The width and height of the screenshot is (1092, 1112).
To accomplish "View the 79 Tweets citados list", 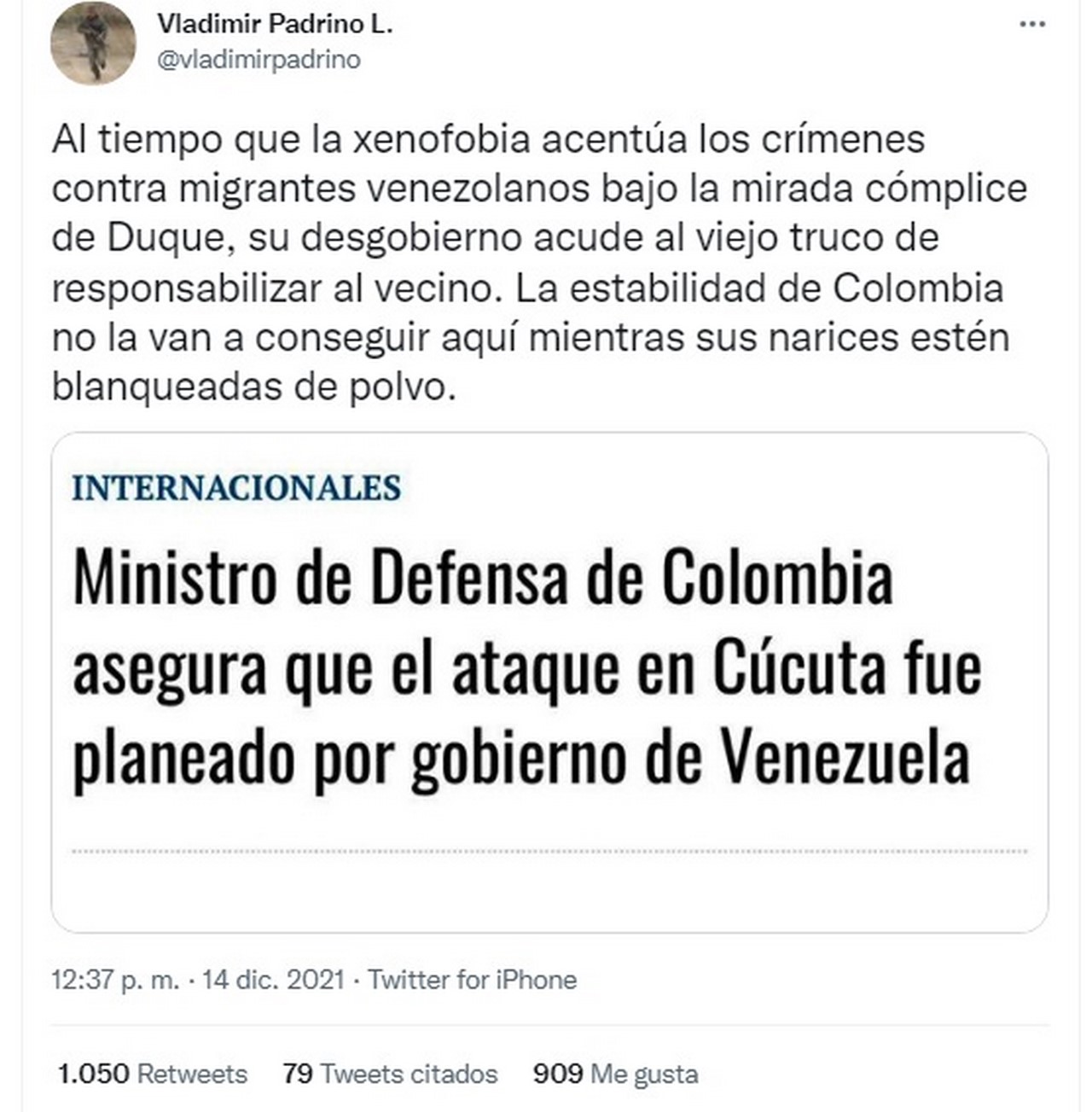I will [x=390, y=1073].
